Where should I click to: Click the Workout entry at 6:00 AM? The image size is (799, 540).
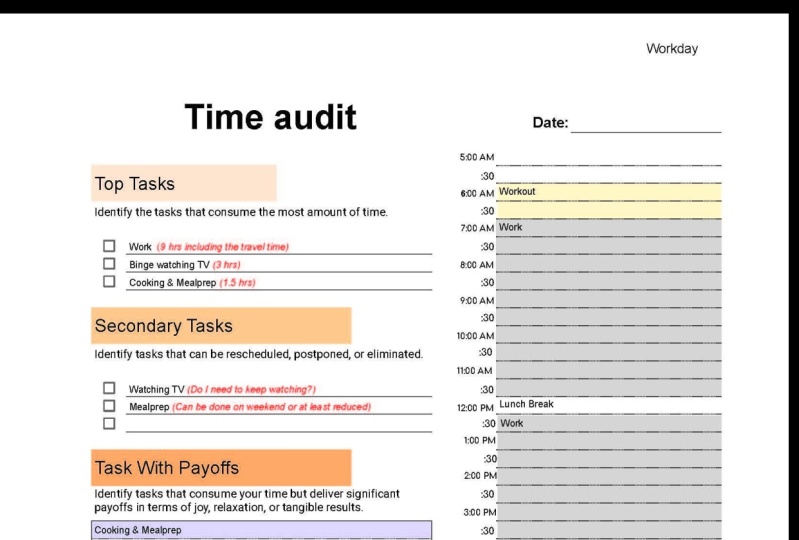click(609, 192)
